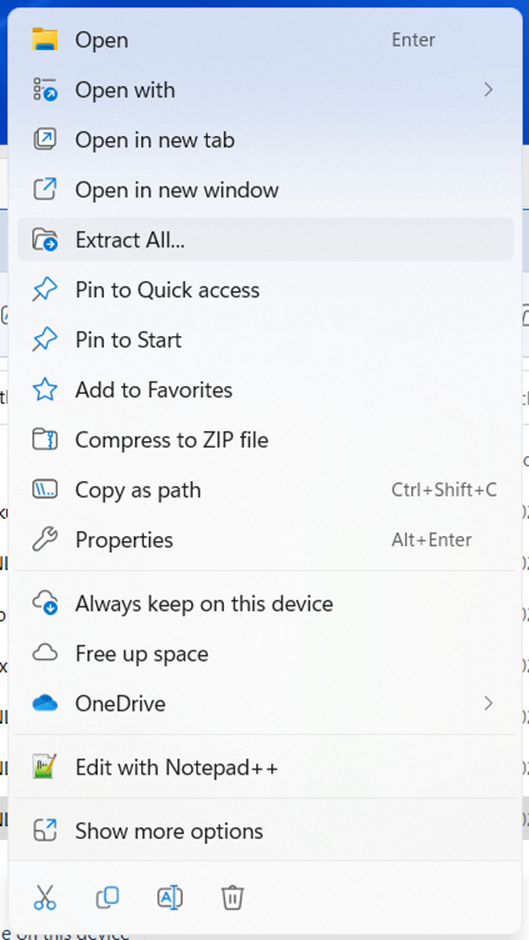Click the cloud download icon beside Always keep on this device
Screen dimensions: 529x940
[44, 603]
